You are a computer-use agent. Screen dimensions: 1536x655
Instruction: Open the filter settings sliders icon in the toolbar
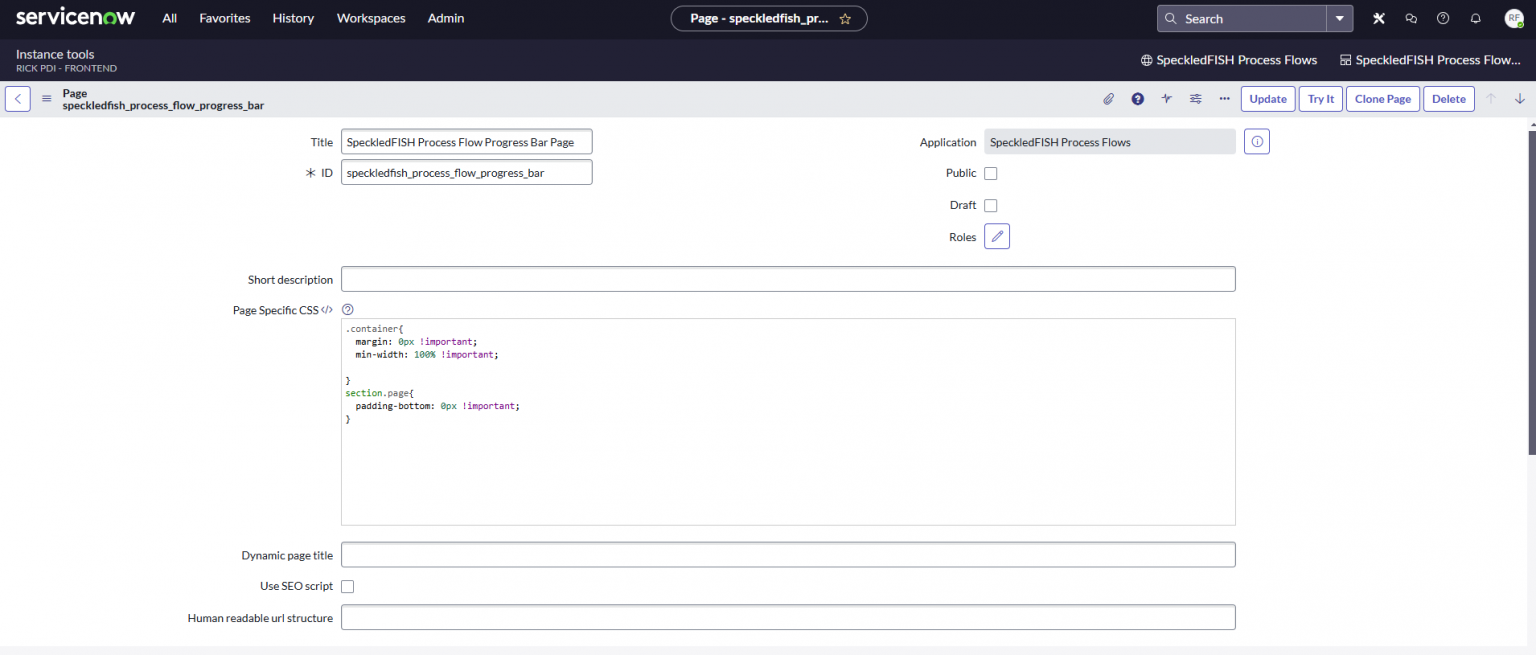[x=1195, y=98]
